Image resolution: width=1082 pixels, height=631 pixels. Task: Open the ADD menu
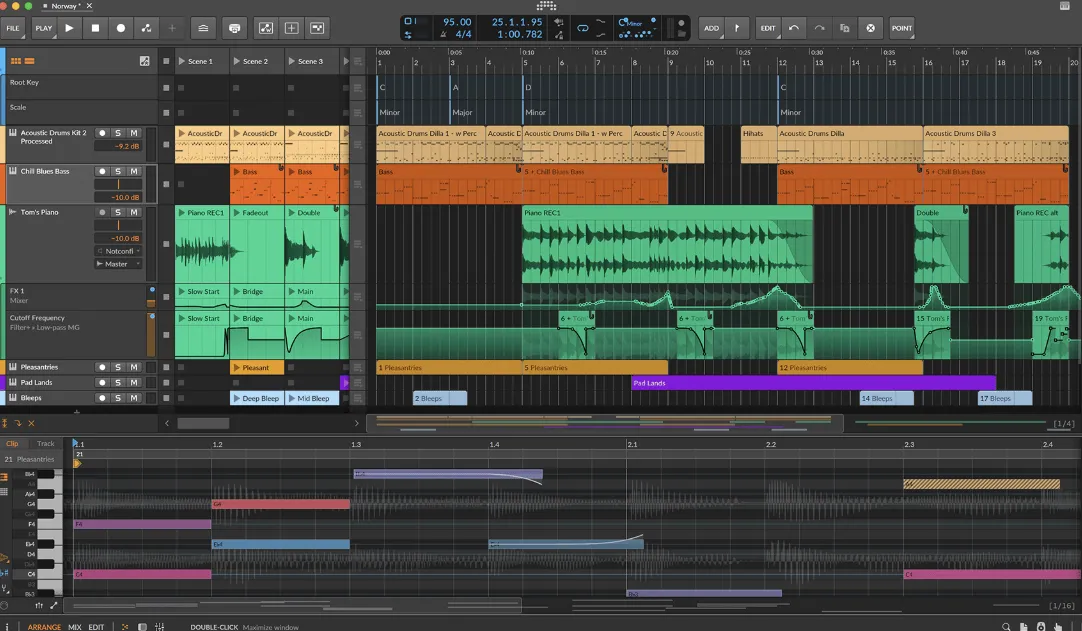(711, 28)
